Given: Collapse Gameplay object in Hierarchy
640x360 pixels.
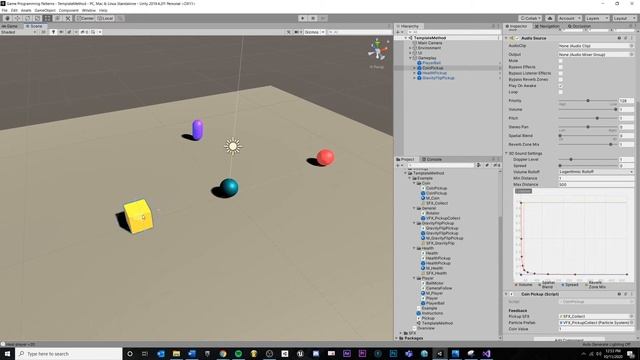Looking at the screenshot, I should (411, 58).
